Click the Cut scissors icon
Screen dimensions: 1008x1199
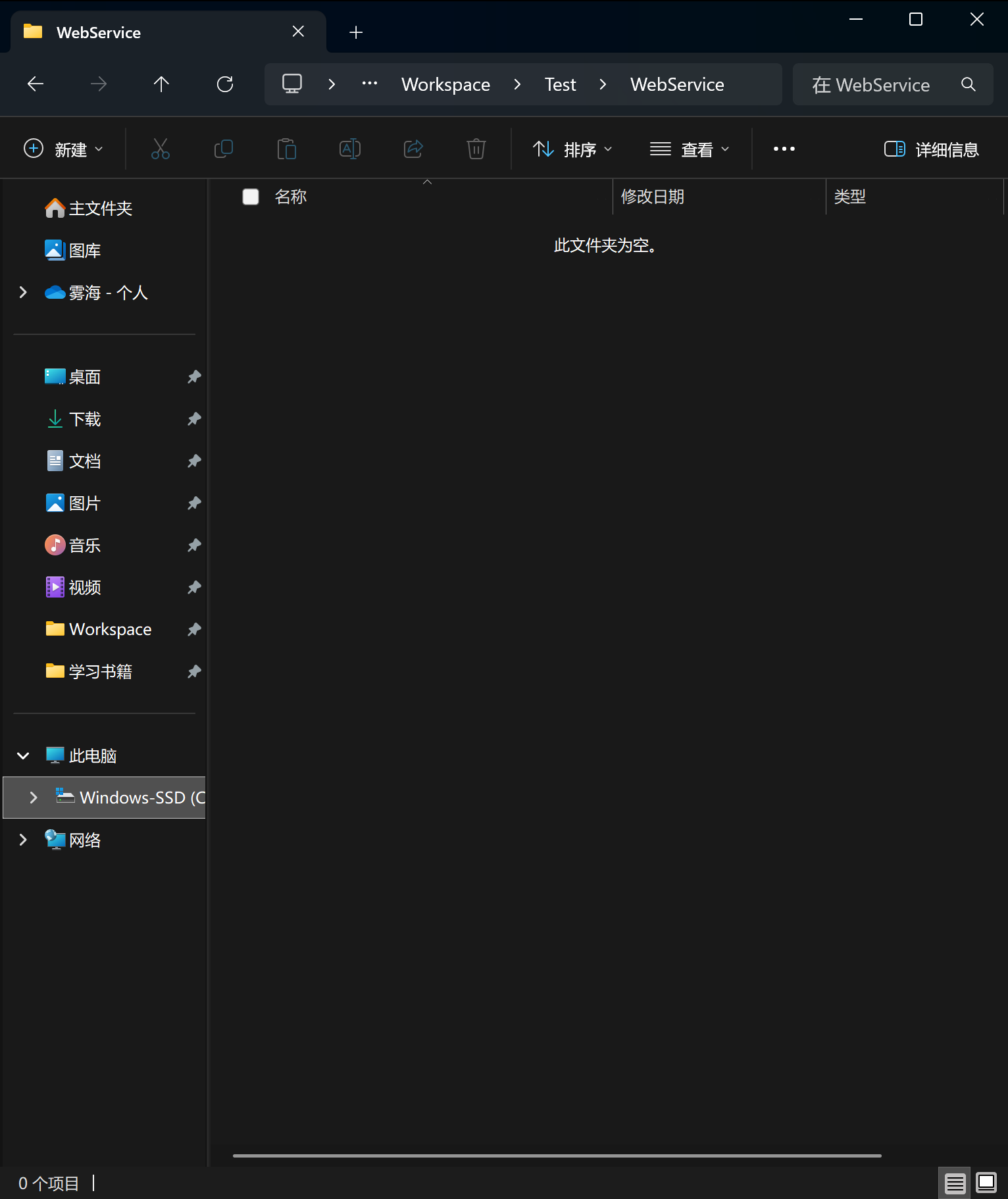click(161, 149)
